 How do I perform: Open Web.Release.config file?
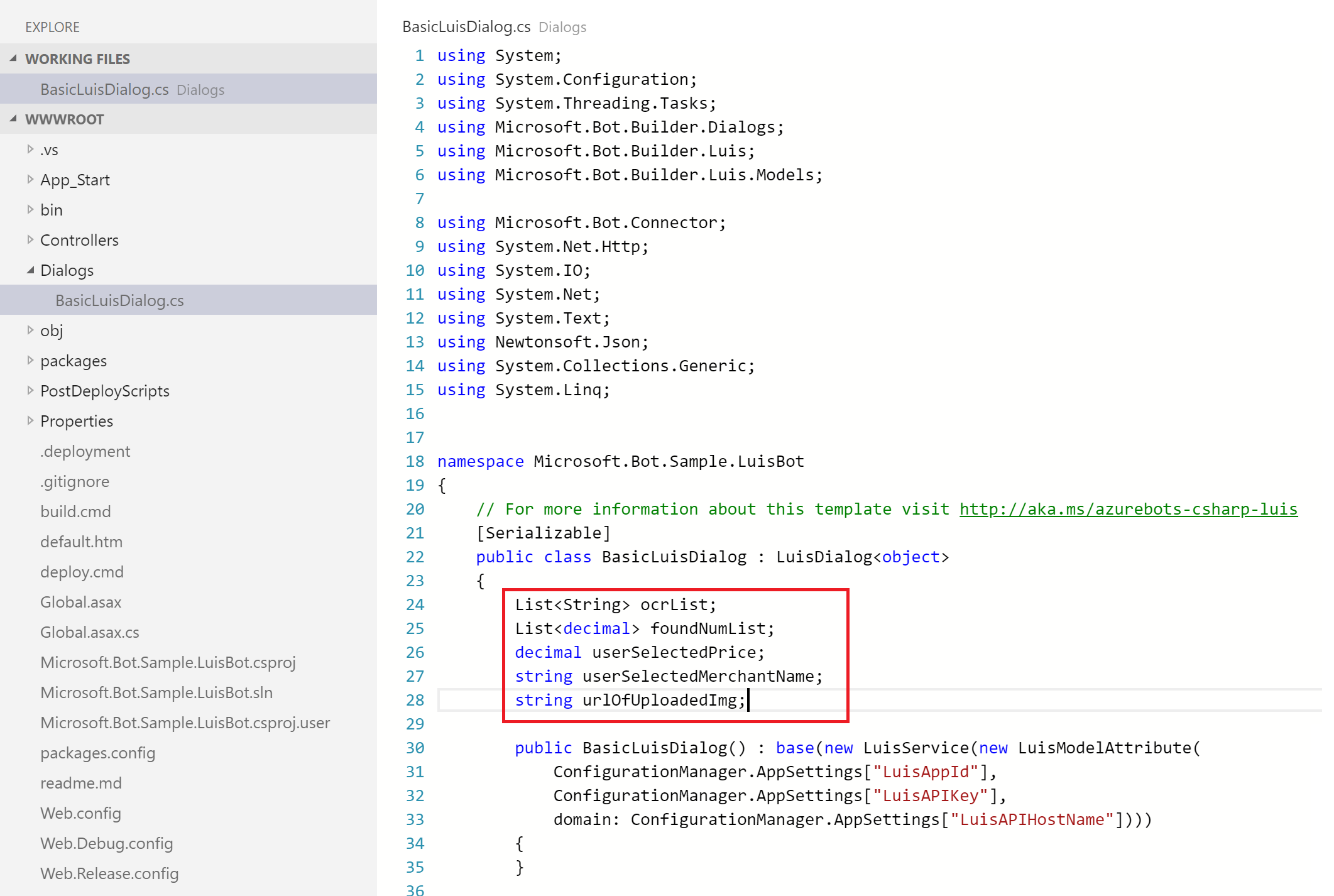[110, 873]
